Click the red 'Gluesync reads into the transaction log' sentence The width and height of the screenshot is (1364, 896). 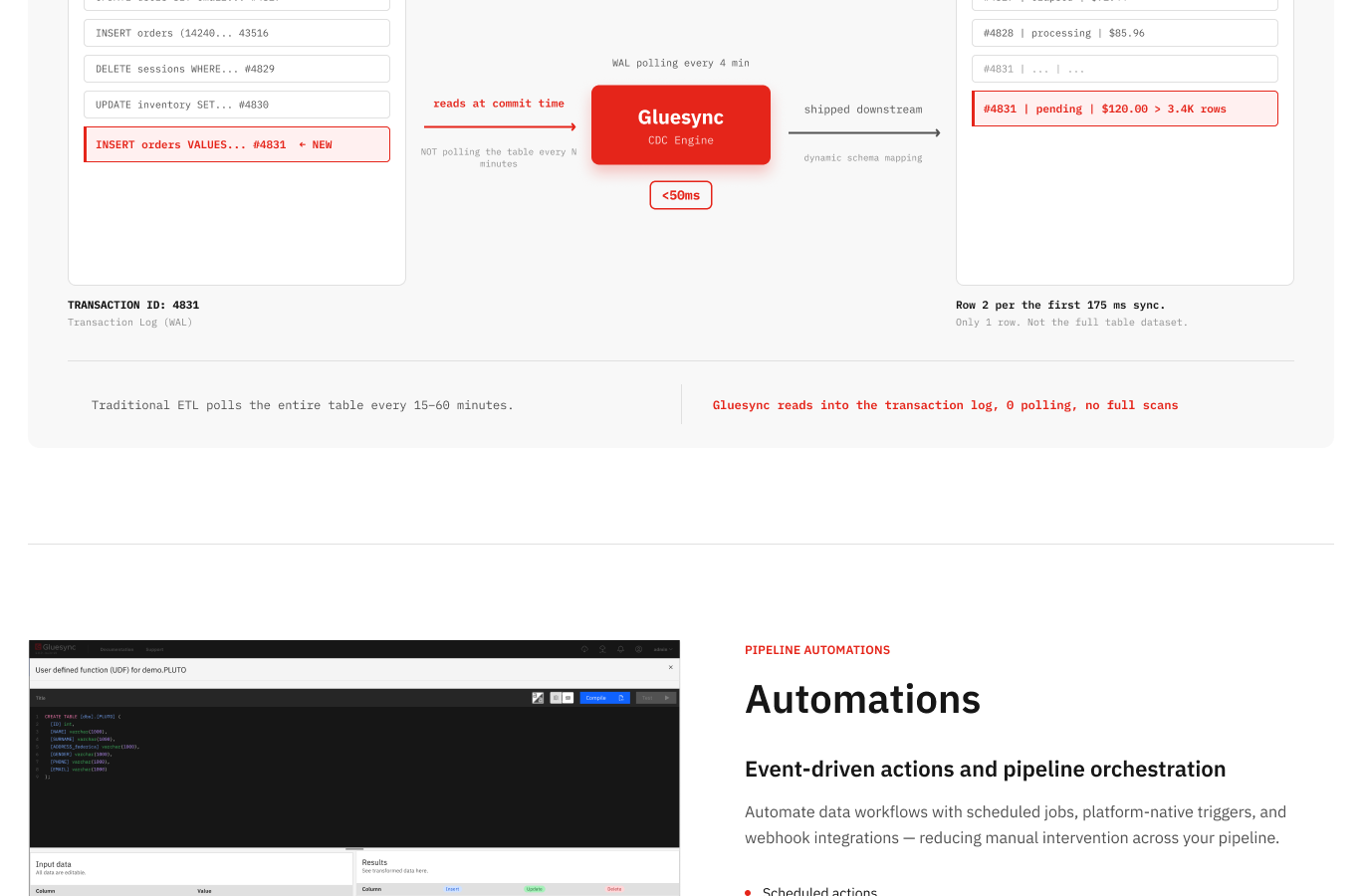pos(946,405)
